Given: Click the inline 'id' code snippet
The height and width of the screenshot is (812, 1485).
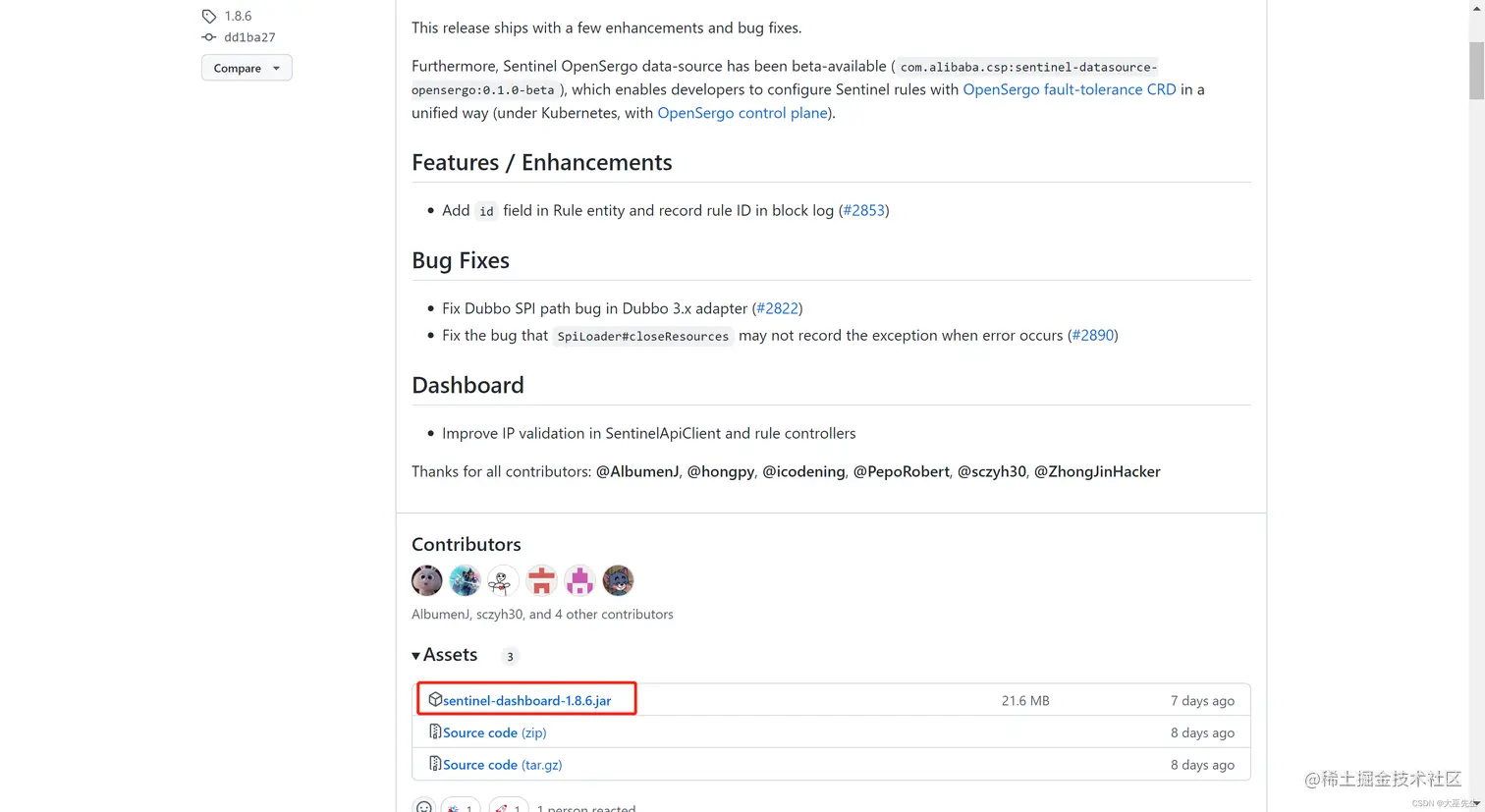Looking at the screenshot, I should [x=486, y=211].
